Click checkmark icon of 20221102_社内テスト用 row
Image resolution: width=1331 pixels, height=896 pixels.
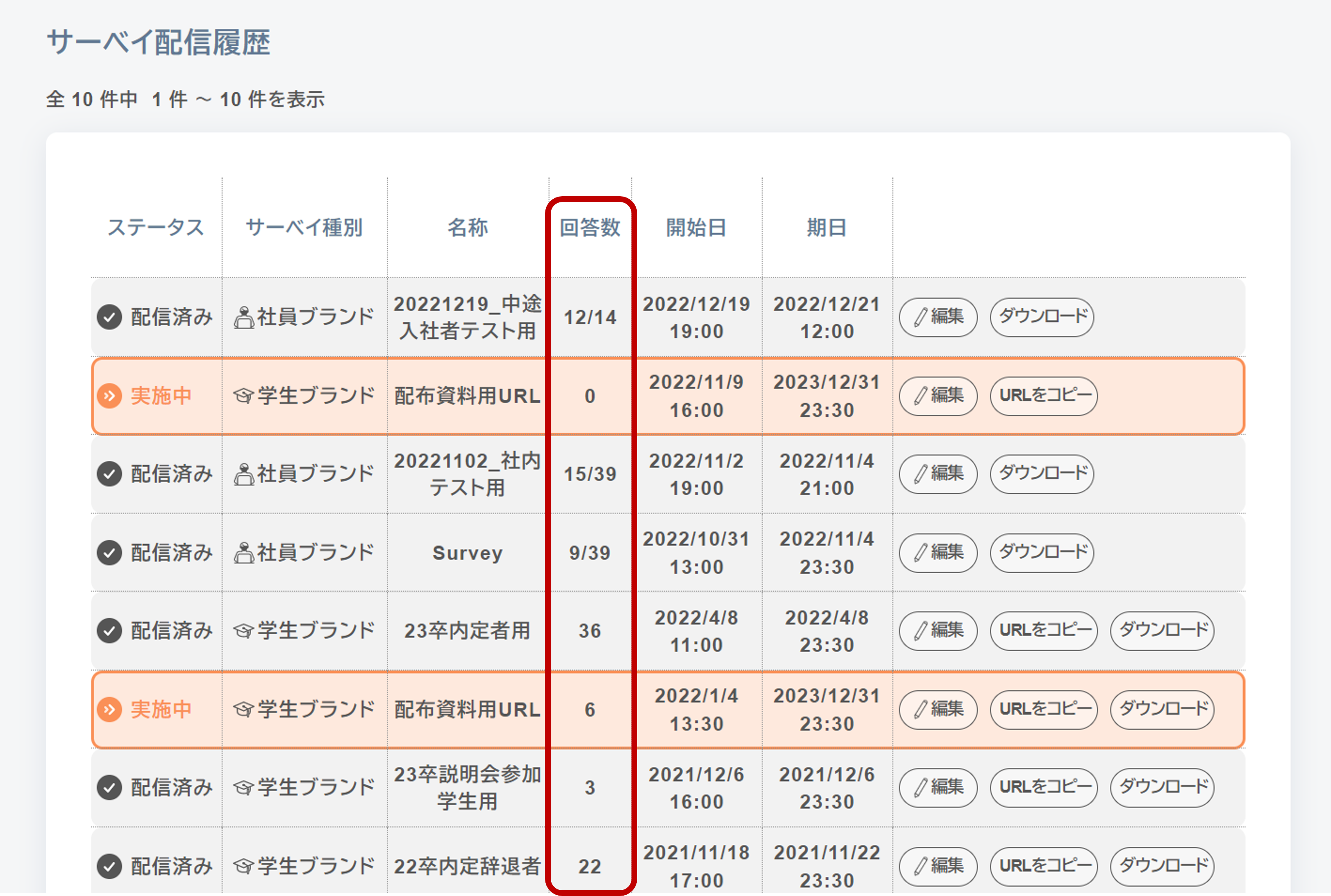pyautogui.click(x=109, y=474)
